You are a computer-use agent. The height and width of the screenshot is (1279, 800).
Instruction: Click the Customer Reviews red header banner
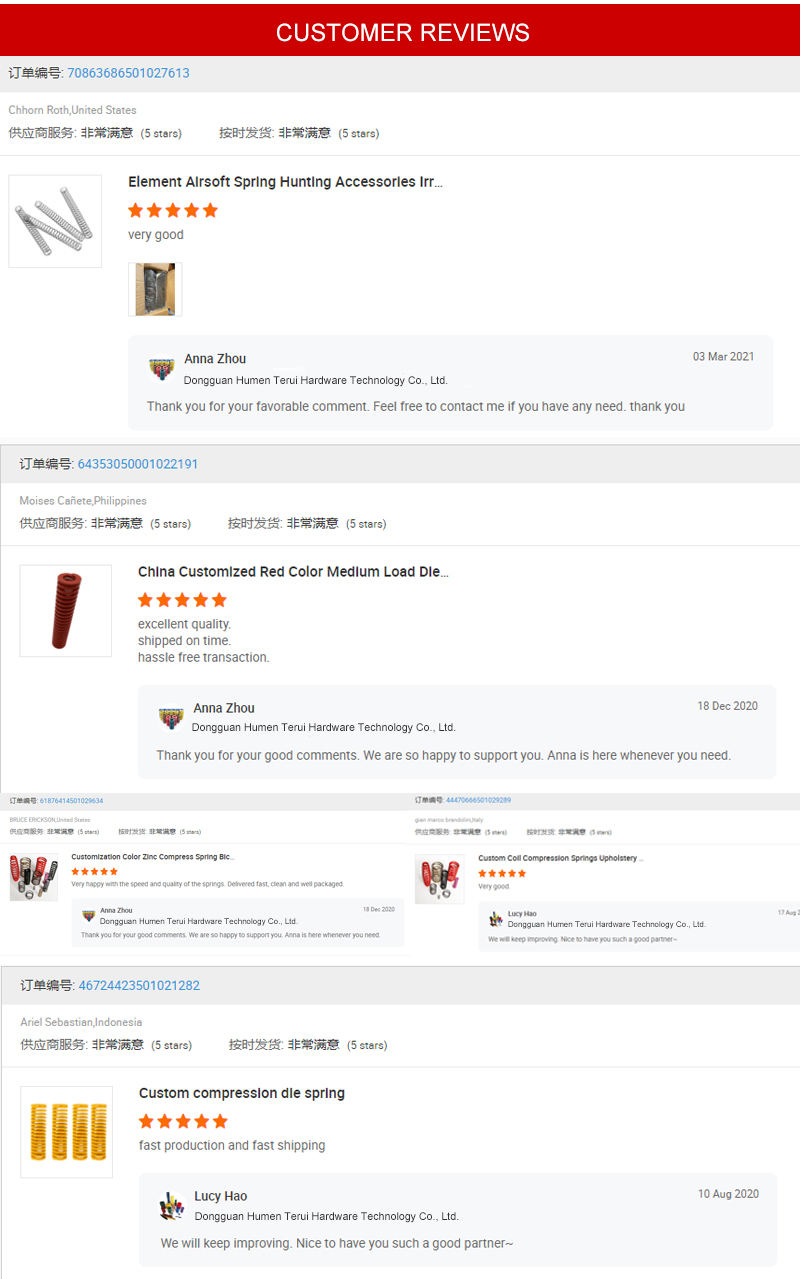coord(400,30)
